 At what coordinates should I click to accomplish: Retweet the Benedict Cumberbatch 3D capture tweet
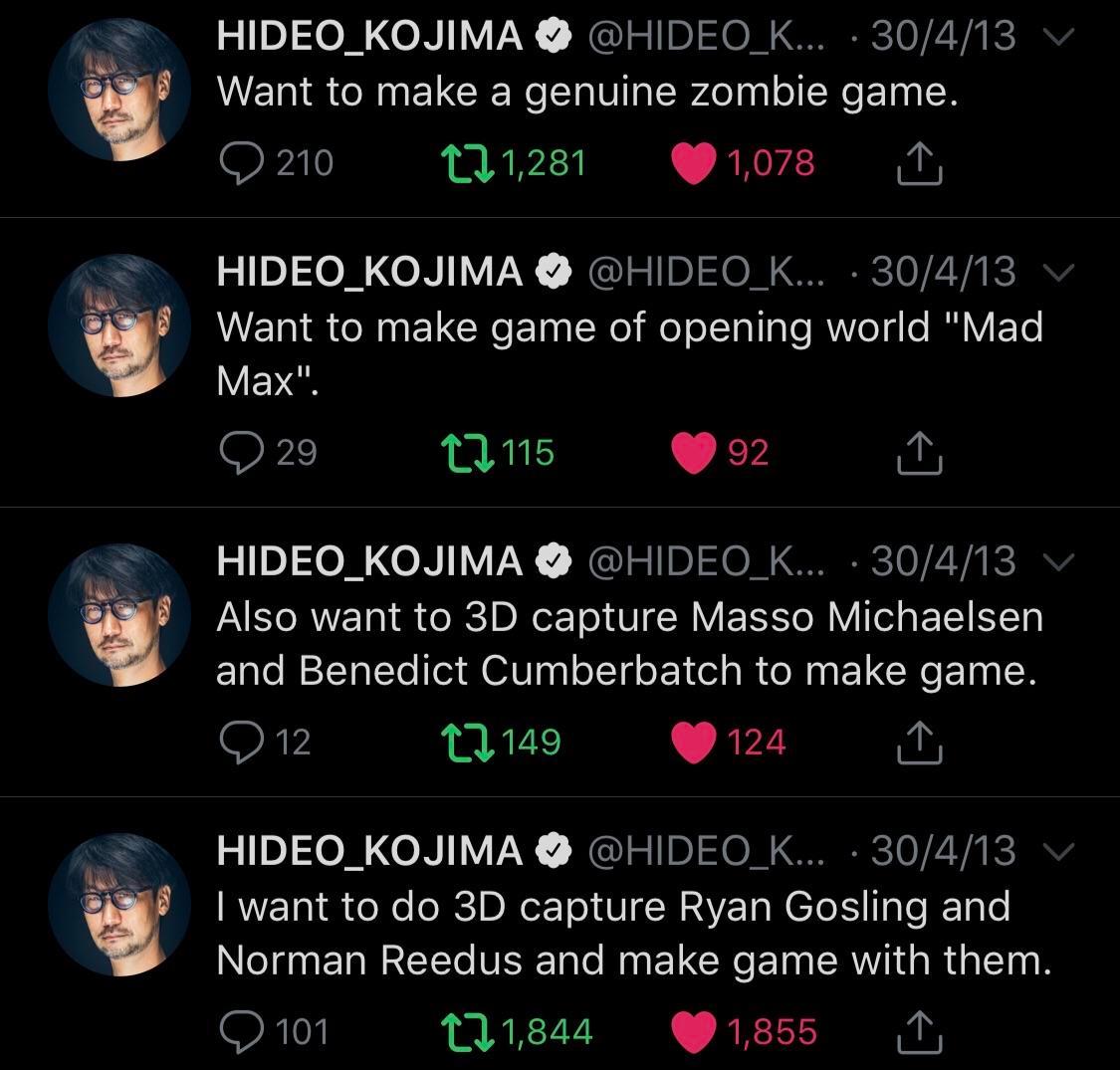467,743
